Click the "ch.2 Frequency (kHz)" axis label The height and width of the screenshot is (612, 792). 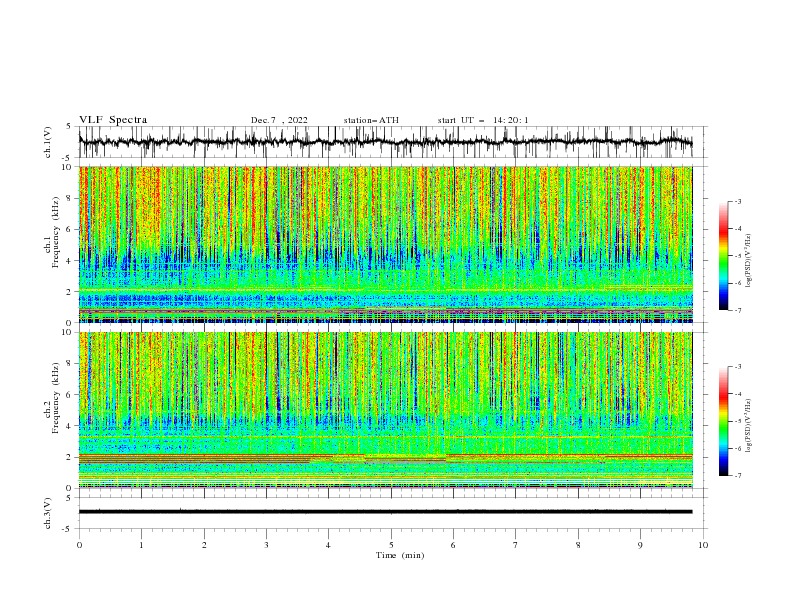coord(52,397)
